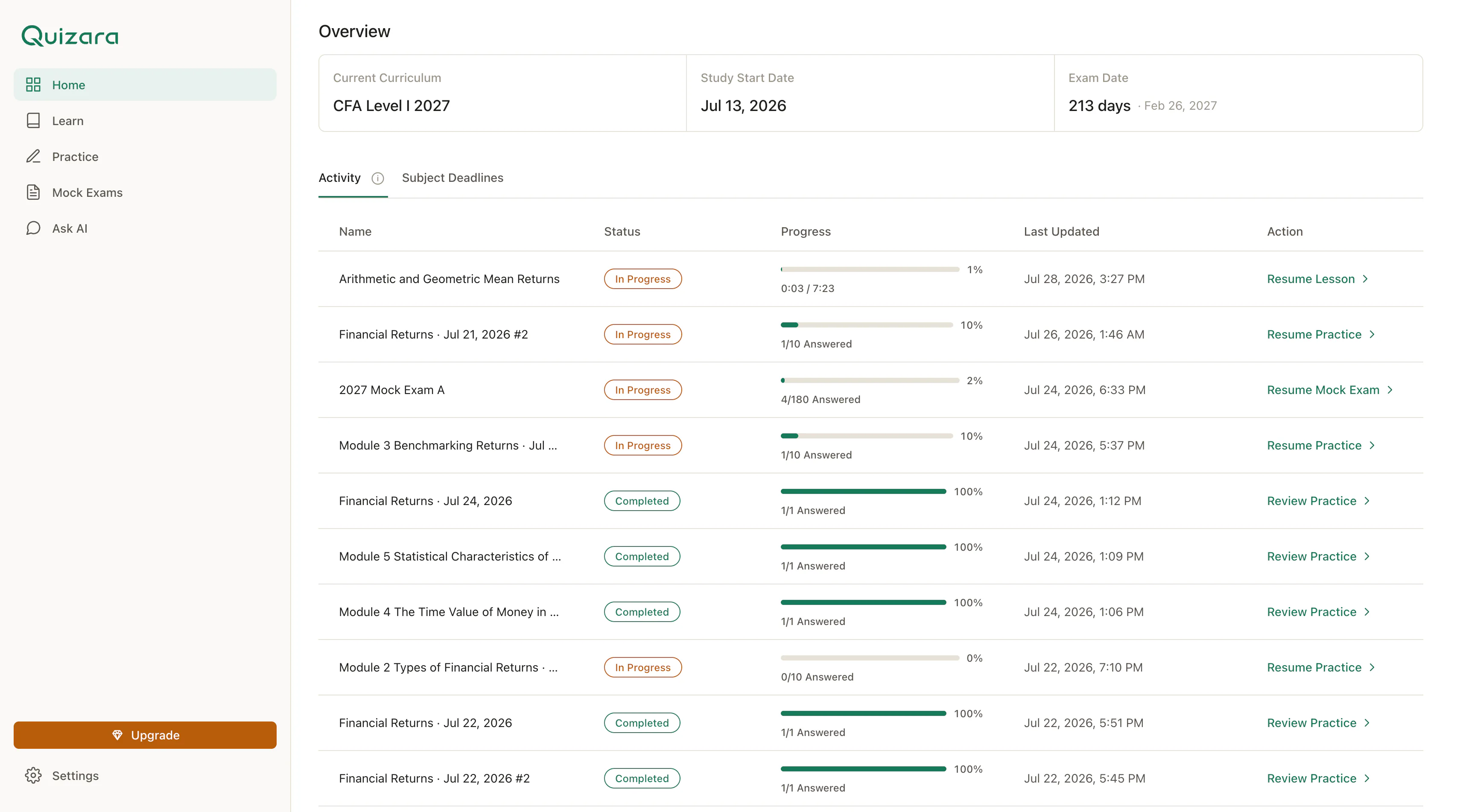Click the Study Start Date Jul 13, 2026 card

tap(870, 93)
